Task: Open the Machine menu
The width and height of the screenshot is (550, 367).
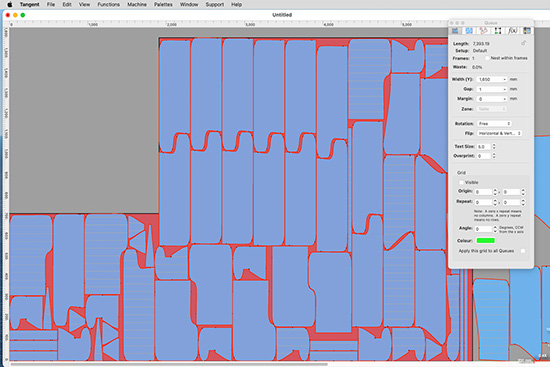Action: (x=137, y=5)
